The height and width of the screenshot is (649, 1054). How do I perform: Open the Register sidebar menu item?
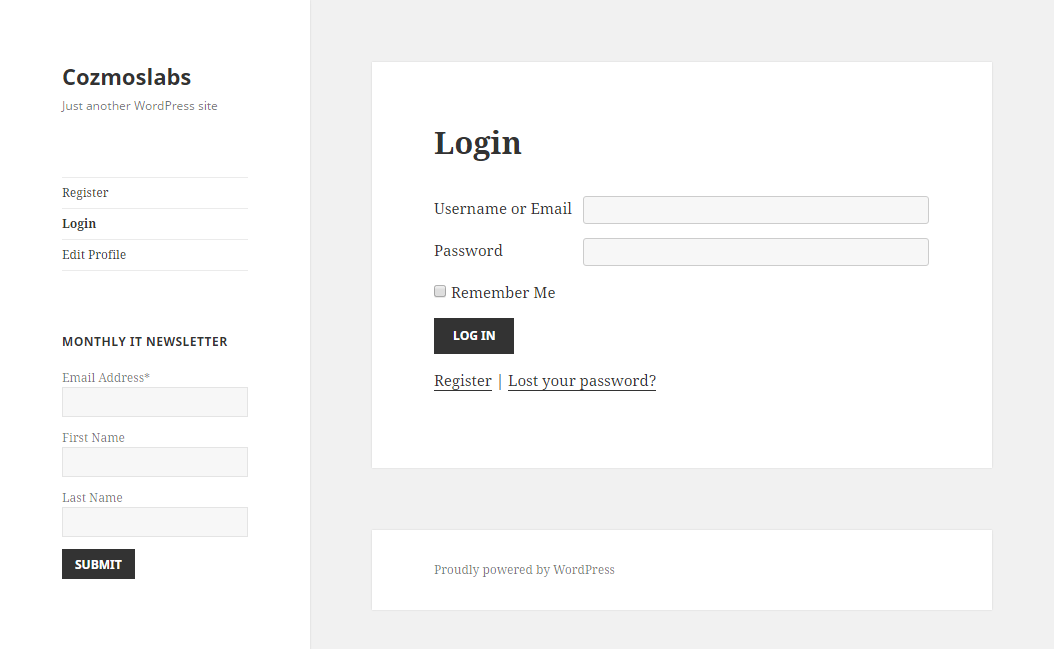85,192
